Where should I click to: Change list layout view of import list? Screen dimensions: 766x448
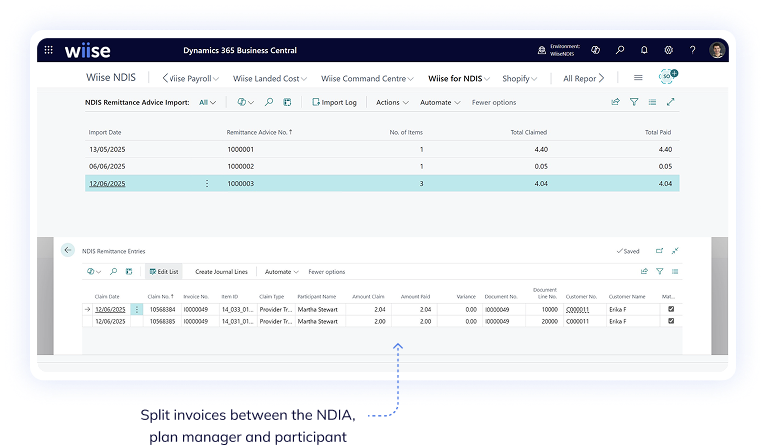pyautogui.click(x=652, y=102)
